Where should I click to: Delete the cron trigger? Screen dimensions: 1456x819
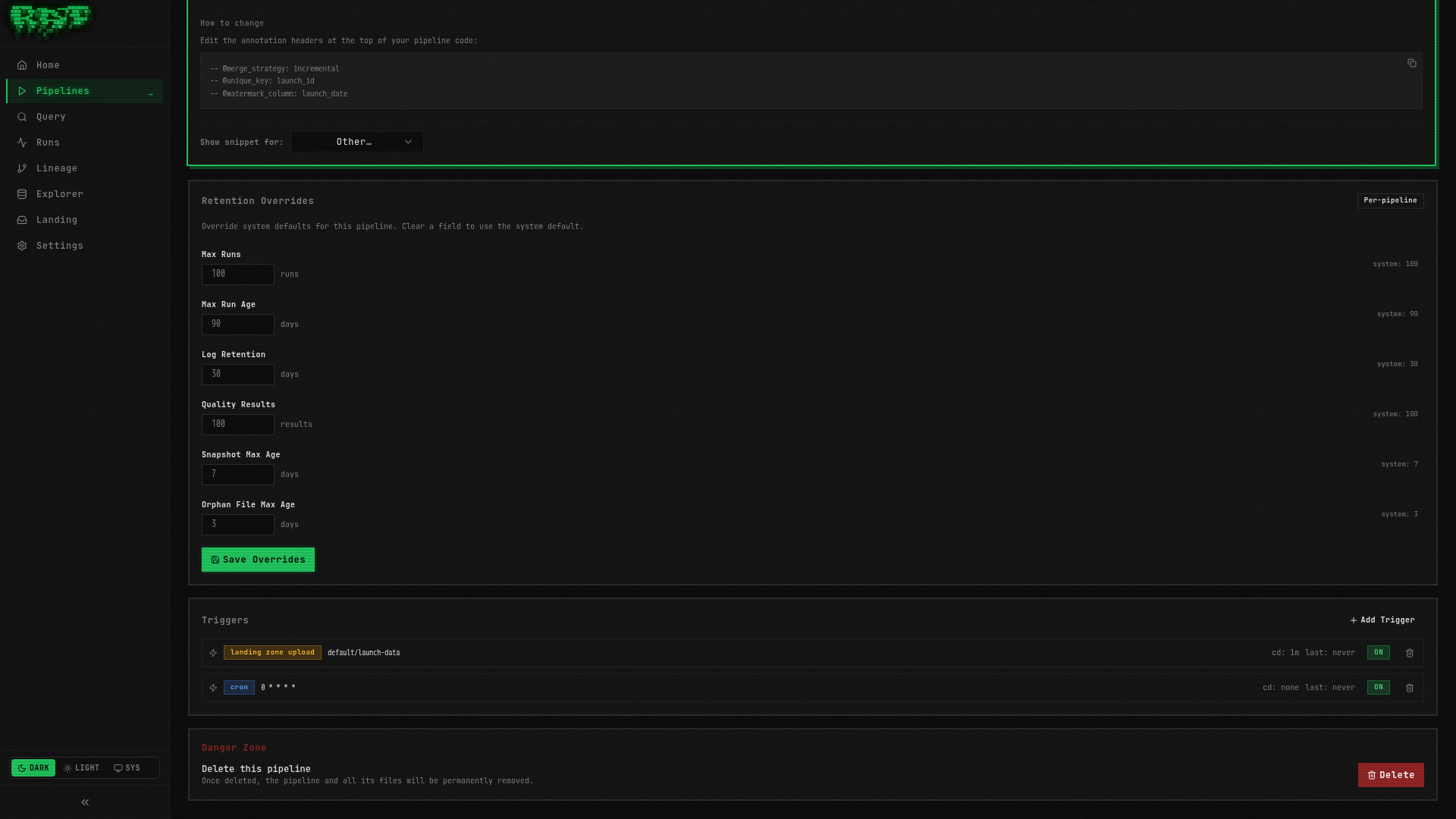1410,688
